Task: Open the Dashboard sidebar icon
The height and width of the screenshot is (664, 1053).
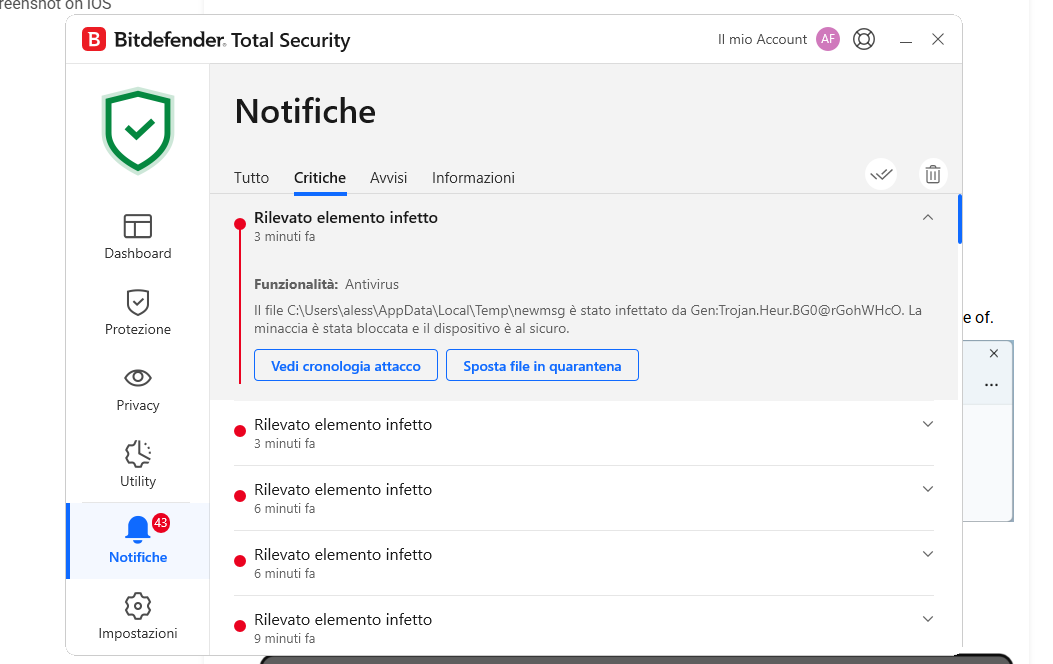Action: (138, 227)
